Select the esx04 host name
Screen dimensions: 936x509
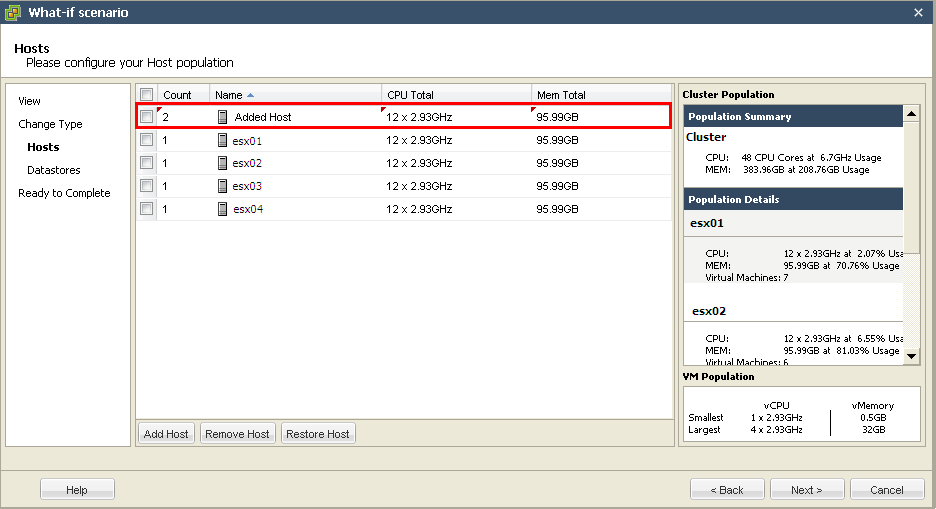(248, 209)
